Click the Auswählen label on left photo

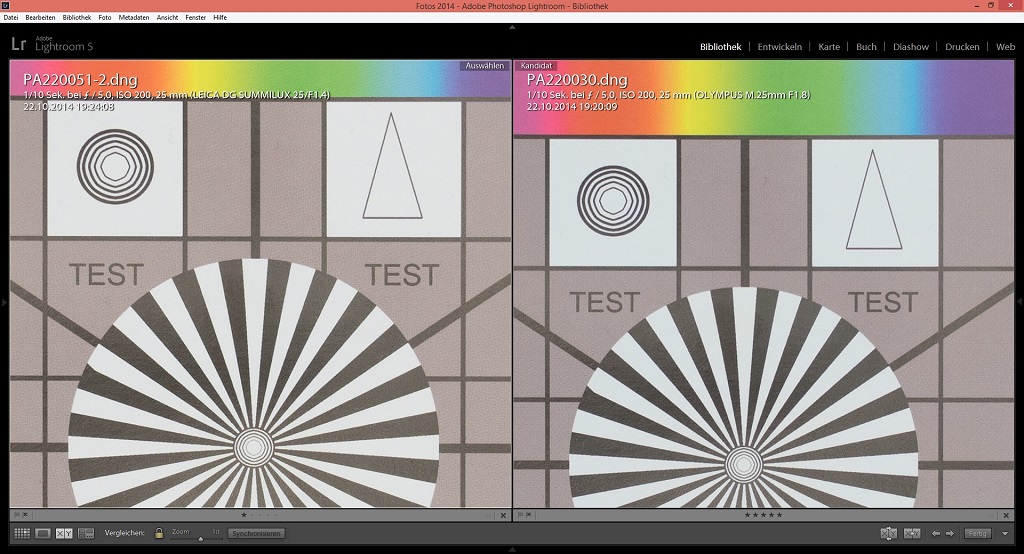[485, 66]
